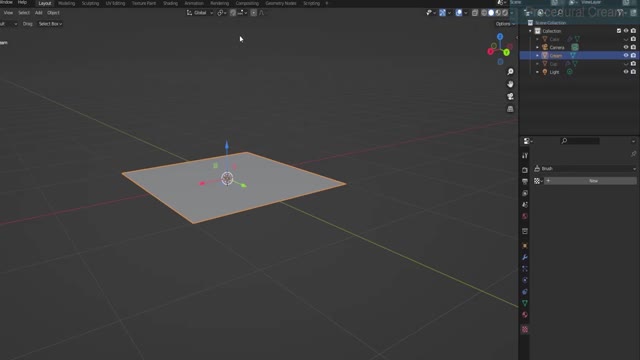Open the Material properties tab

525,315
